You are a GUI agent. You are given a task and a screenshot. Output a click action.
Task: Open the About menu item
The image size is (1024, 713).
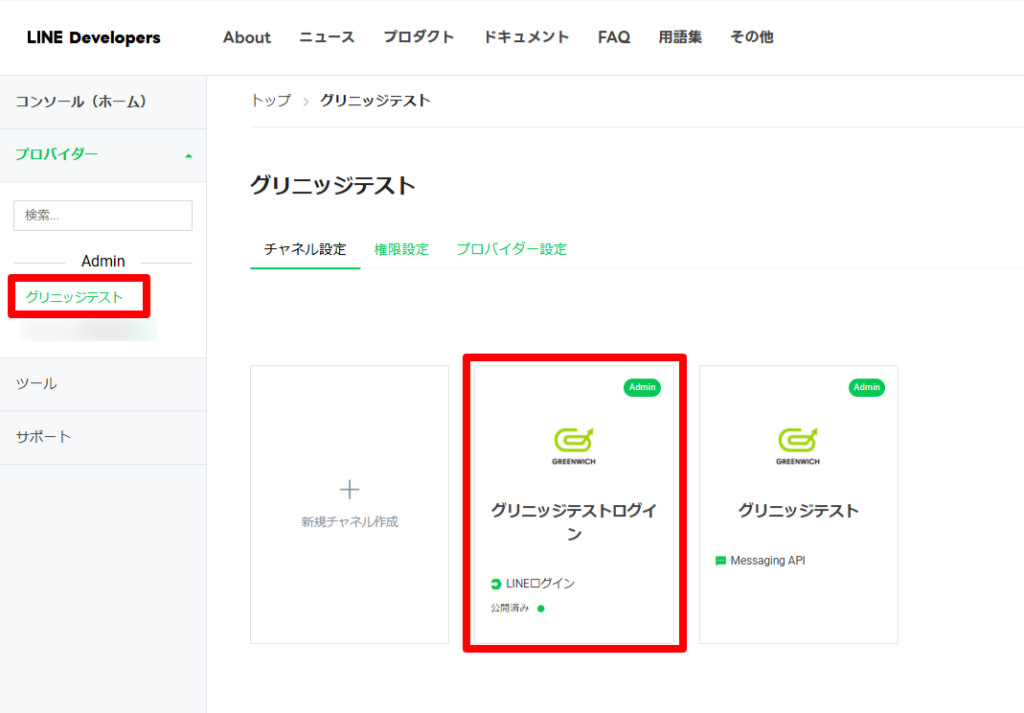point(247,37)
